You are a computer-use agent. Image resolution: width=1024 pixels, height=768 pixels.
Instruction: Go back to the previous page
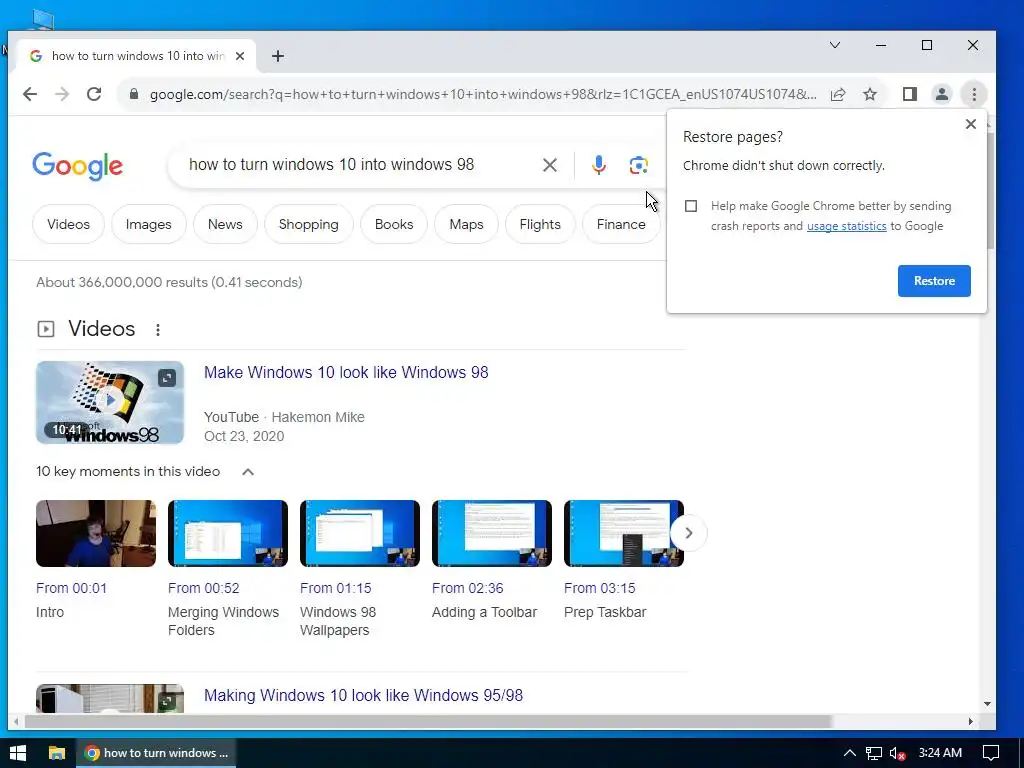30,94
